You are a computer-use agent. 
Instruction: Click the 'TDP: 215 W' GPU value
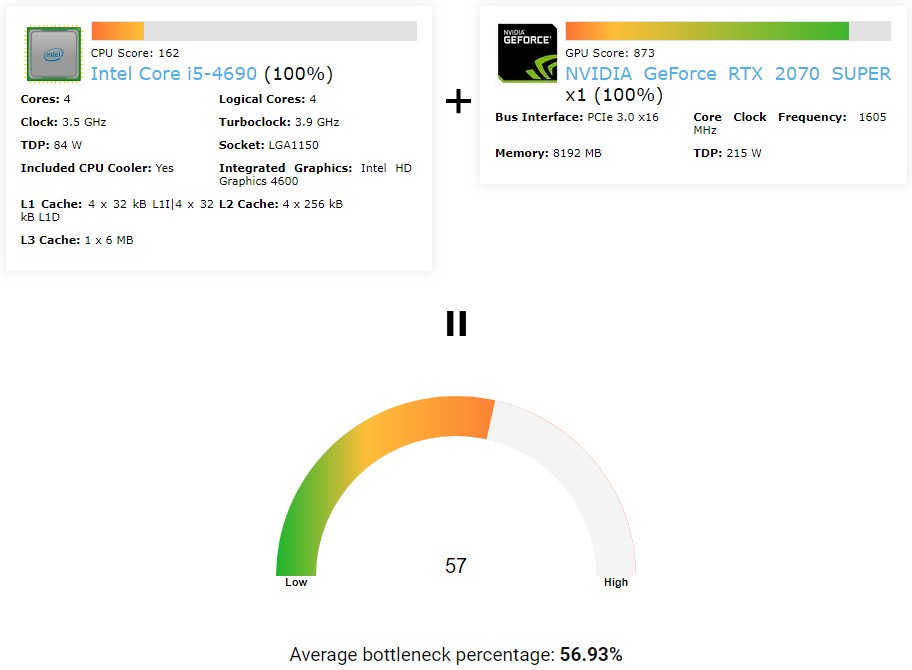727,153
